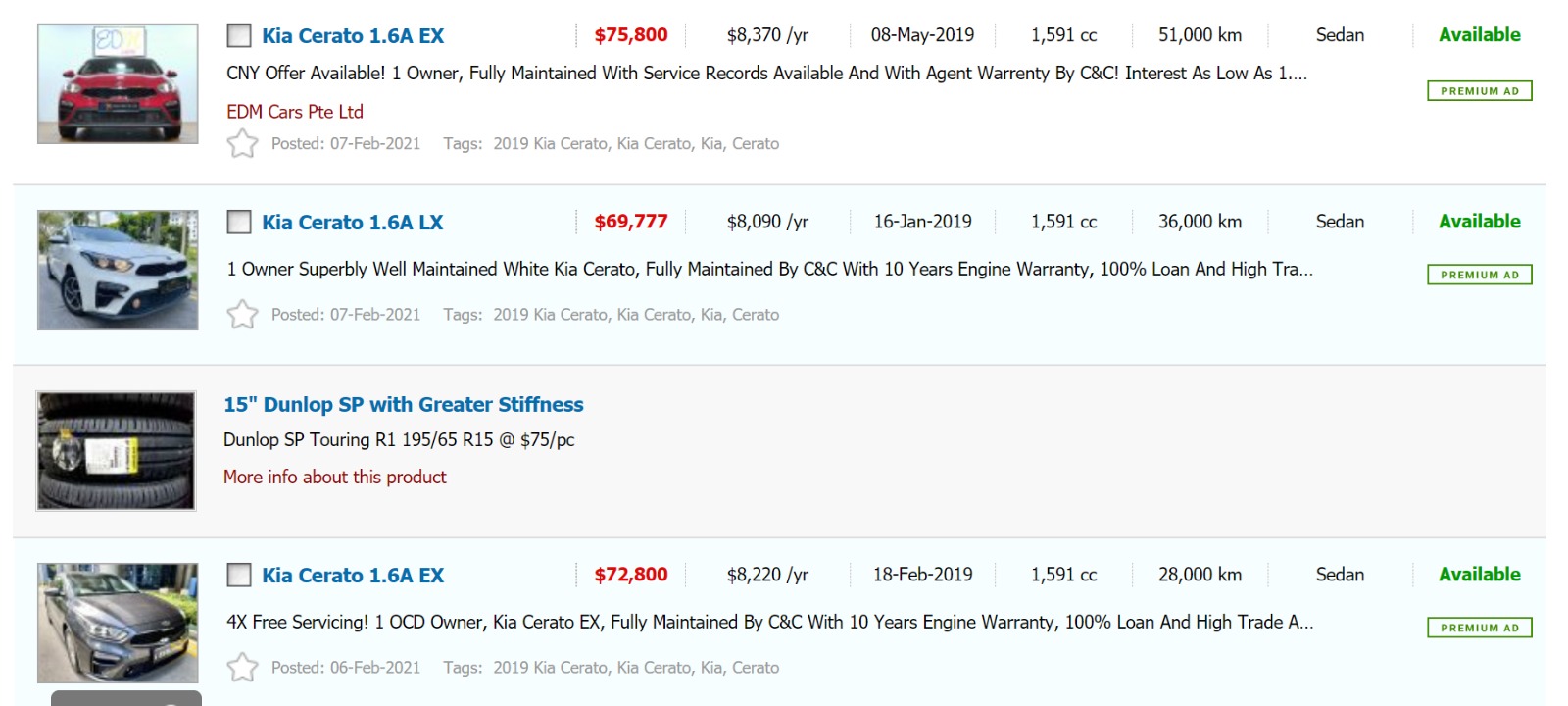Screen dimensions: 1568x706
Task: Click favorite star on white Cerato LX
Action: (x=242, y=315)
